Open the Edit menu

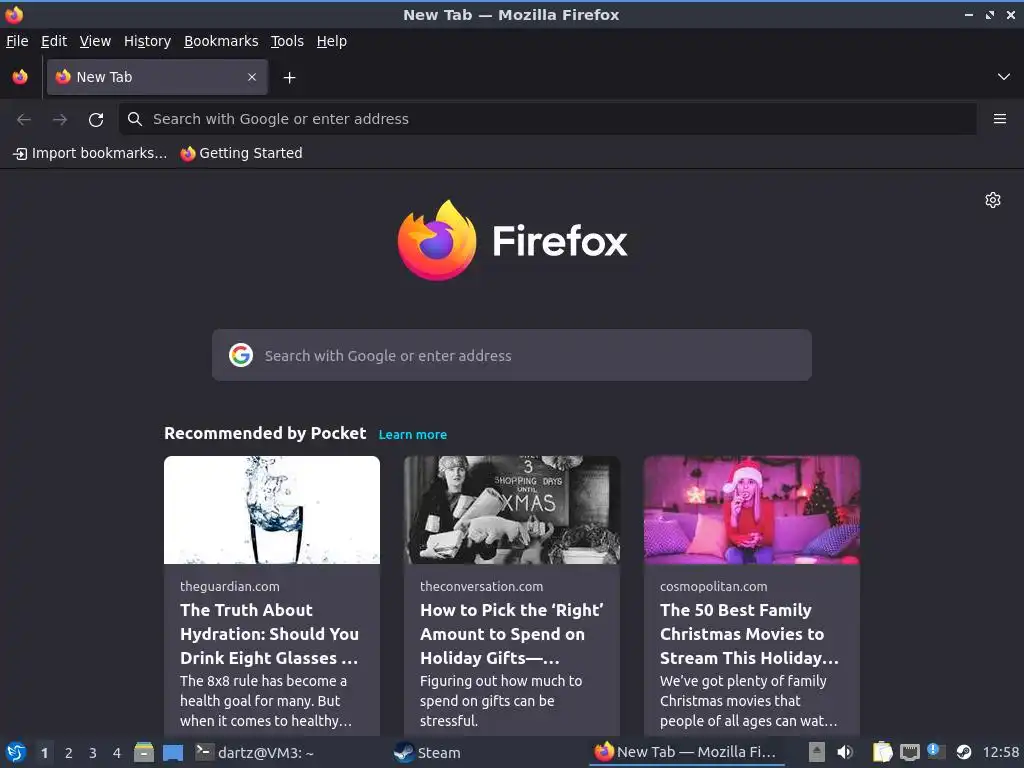click(x=54, y=41)
